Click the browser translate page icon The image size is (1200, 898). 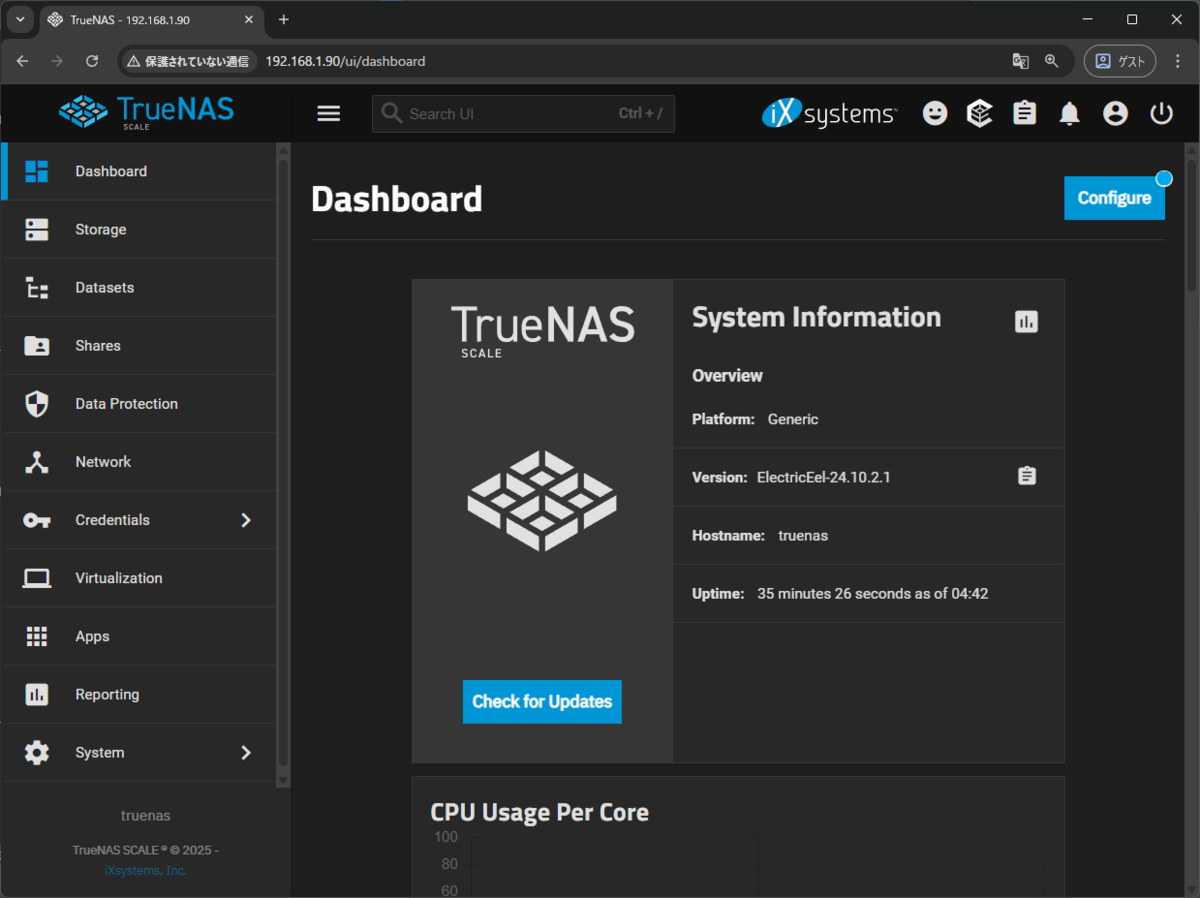click(1020, 61)
